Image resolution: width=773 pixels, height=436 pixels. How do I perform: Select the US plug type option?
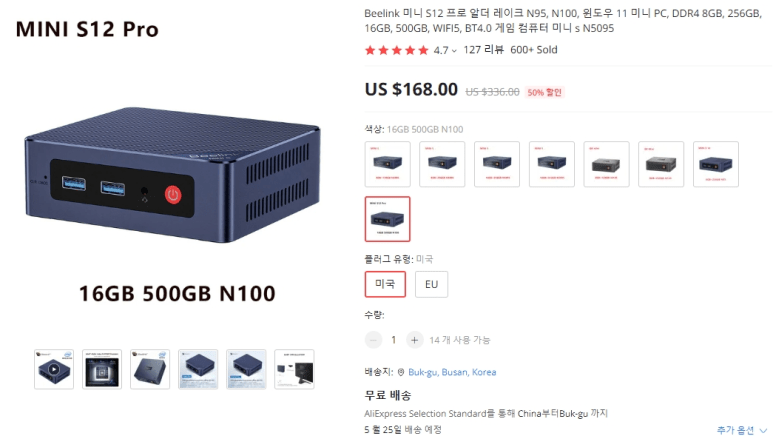(385, 284)
